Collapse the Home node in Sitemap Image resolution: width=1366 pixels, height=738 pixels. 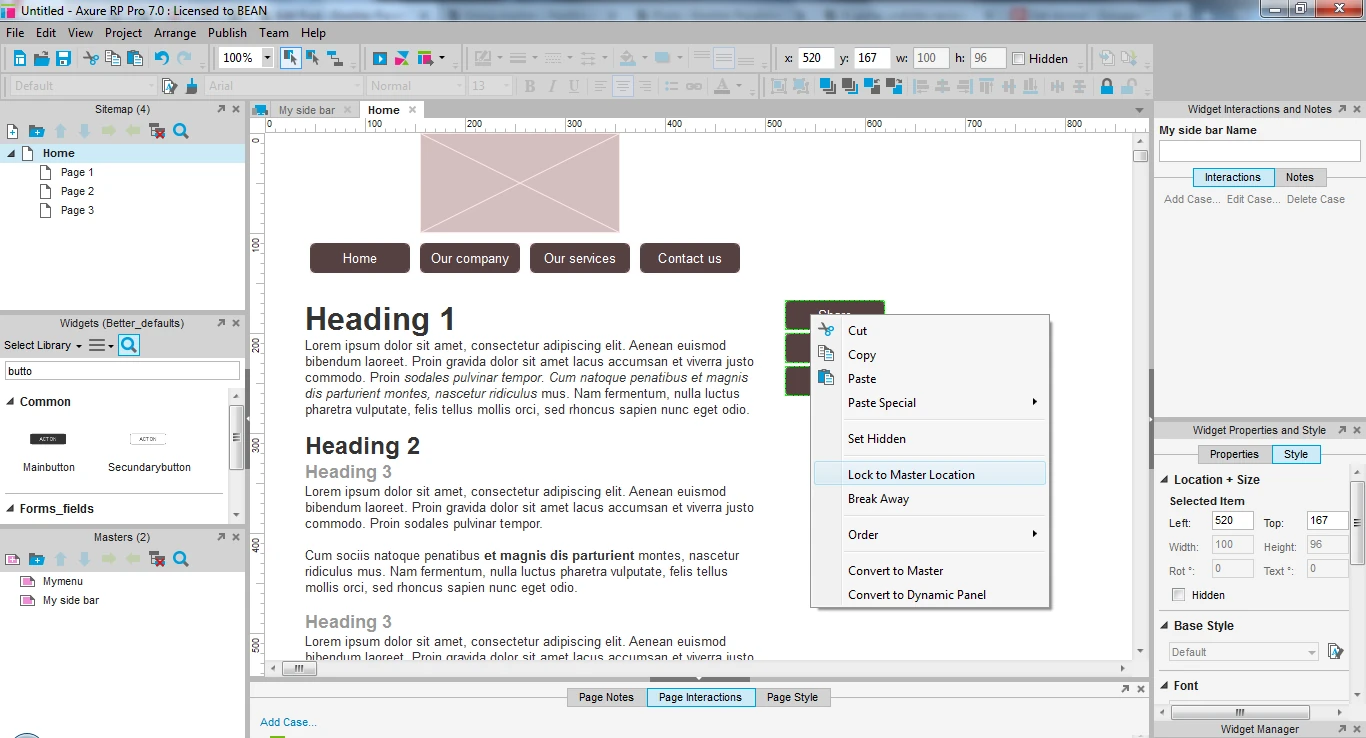pyautogui.click(x=12, y=153)
